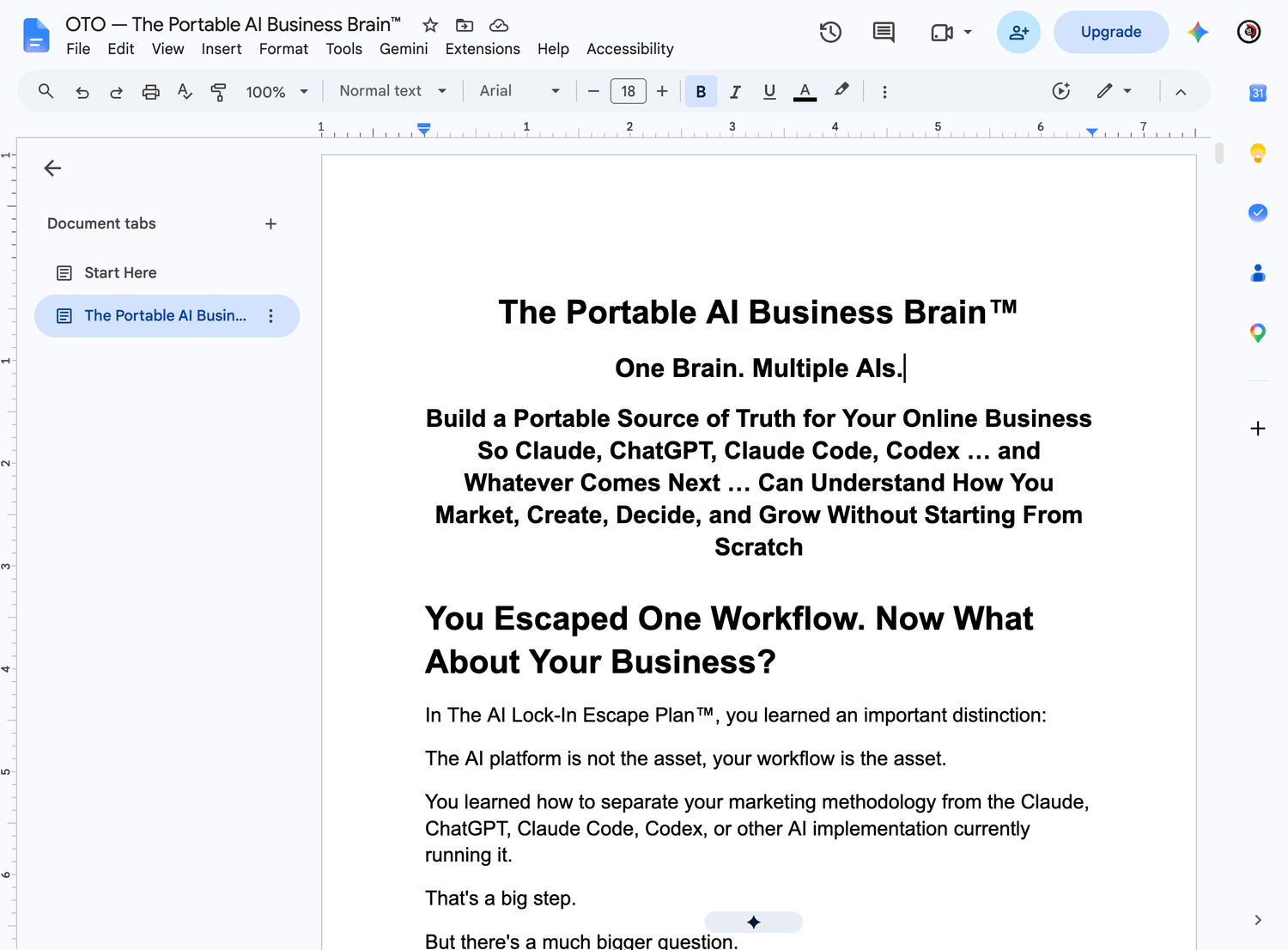
Task: Open the editing mode pencil dropdown
Action: click(x=1115, y=91)
